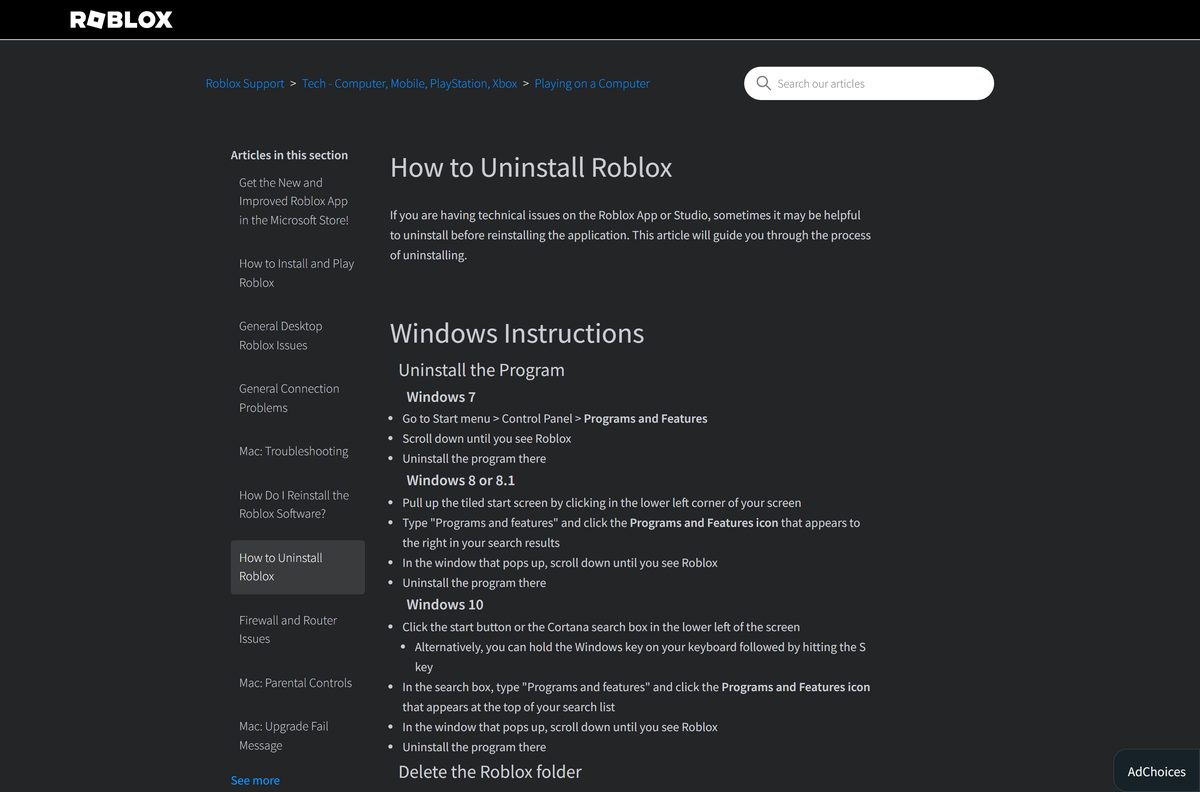Go to 'Playing on a Computer' breadcrumb
Screen dimensions: 1200x792
point(592,83)
